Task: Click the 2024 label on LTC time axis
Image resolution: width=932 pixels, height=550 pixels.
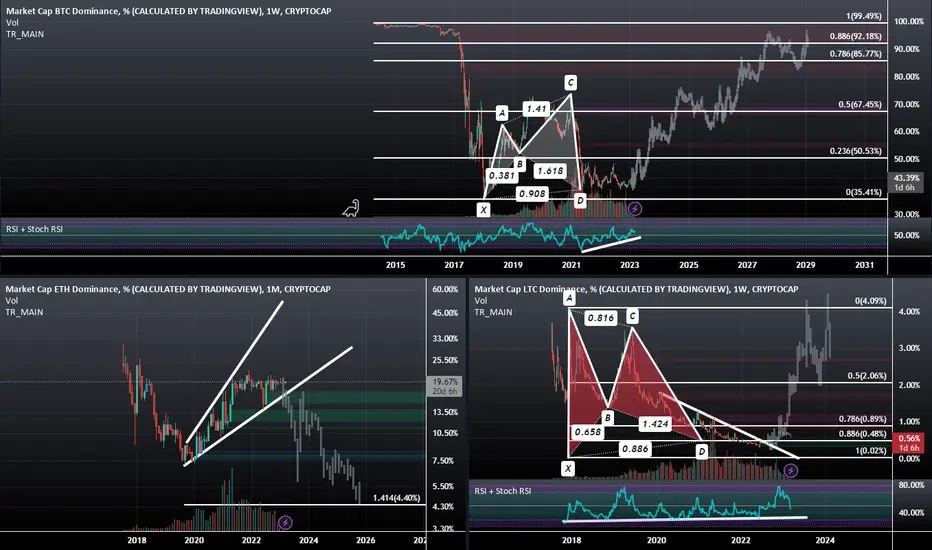Action: [825, 540]
